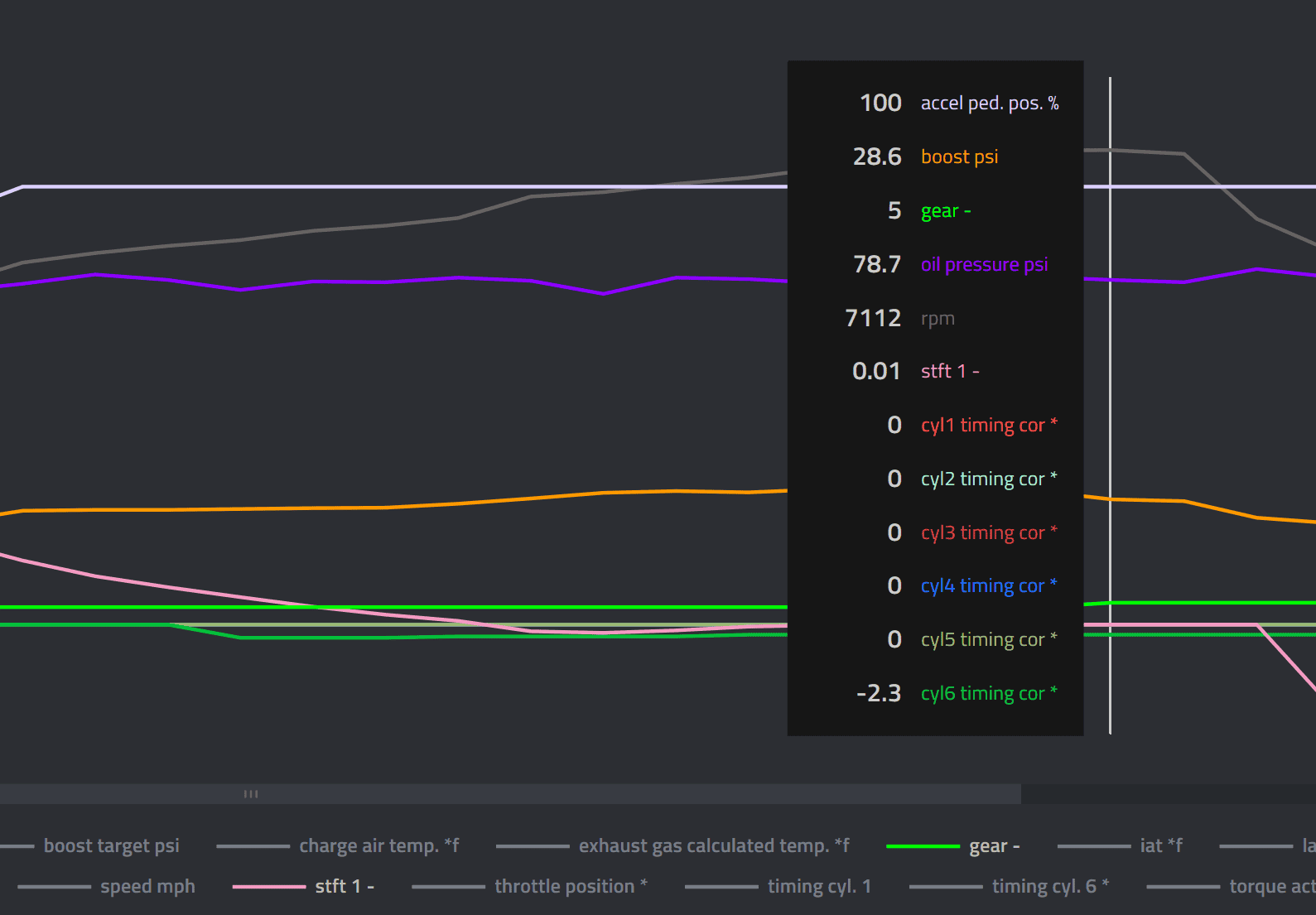This screenshot has height=915, width=1316.
Task: Toggle exhaust gas calculated temp. *f series
Action: click(x=673, y=845)
